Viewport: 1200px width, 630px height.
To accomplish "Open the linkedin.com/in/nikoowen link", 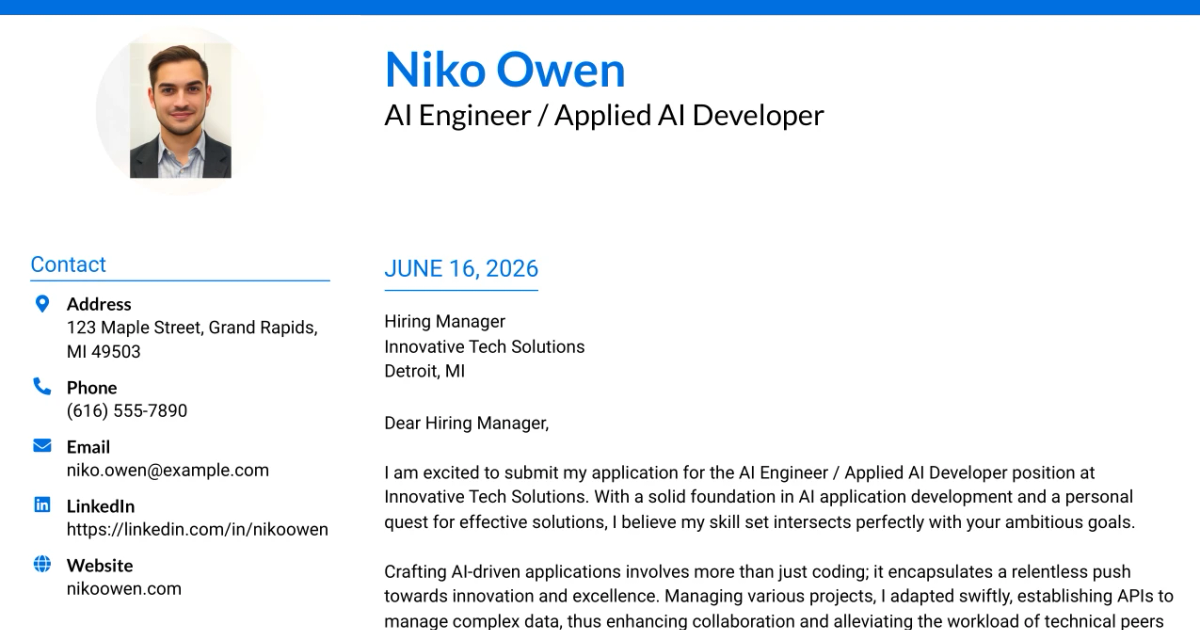I will 197,529.
